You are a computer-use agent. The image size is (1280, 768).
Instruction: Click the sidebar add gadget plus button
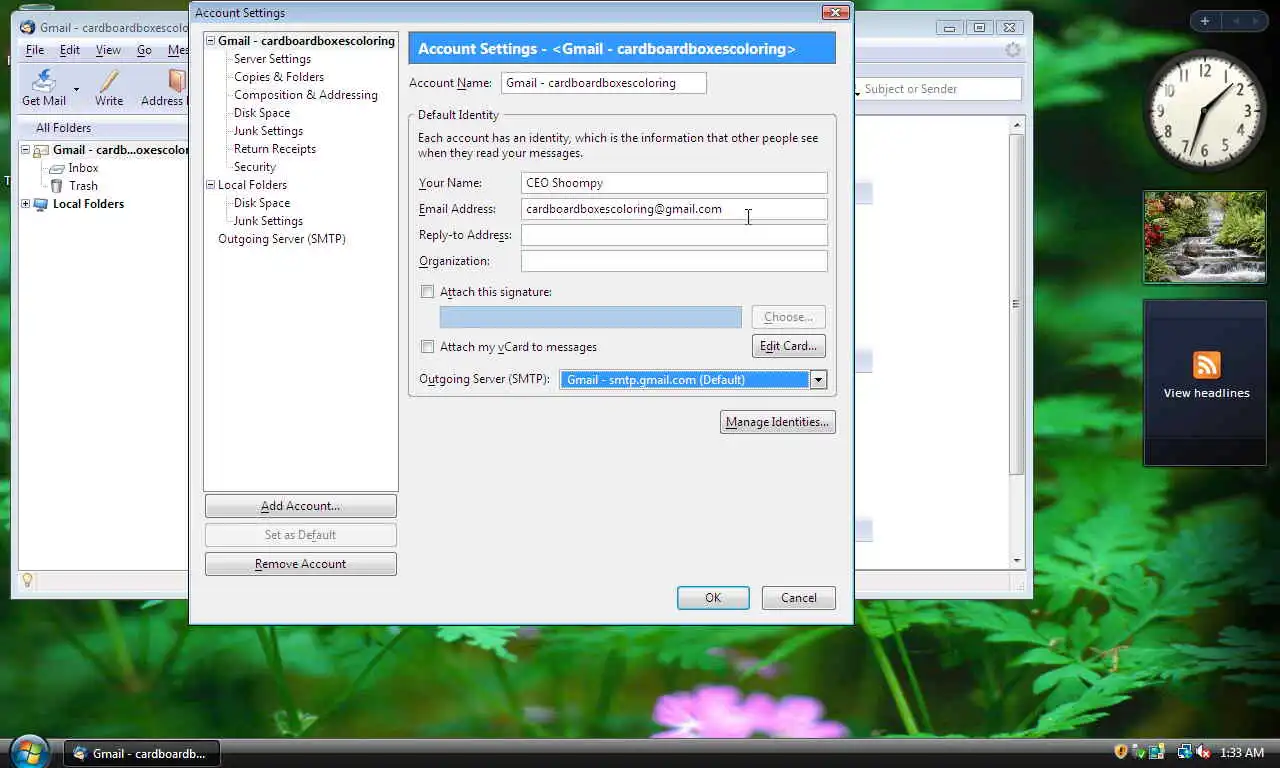tap(1205, 21)
